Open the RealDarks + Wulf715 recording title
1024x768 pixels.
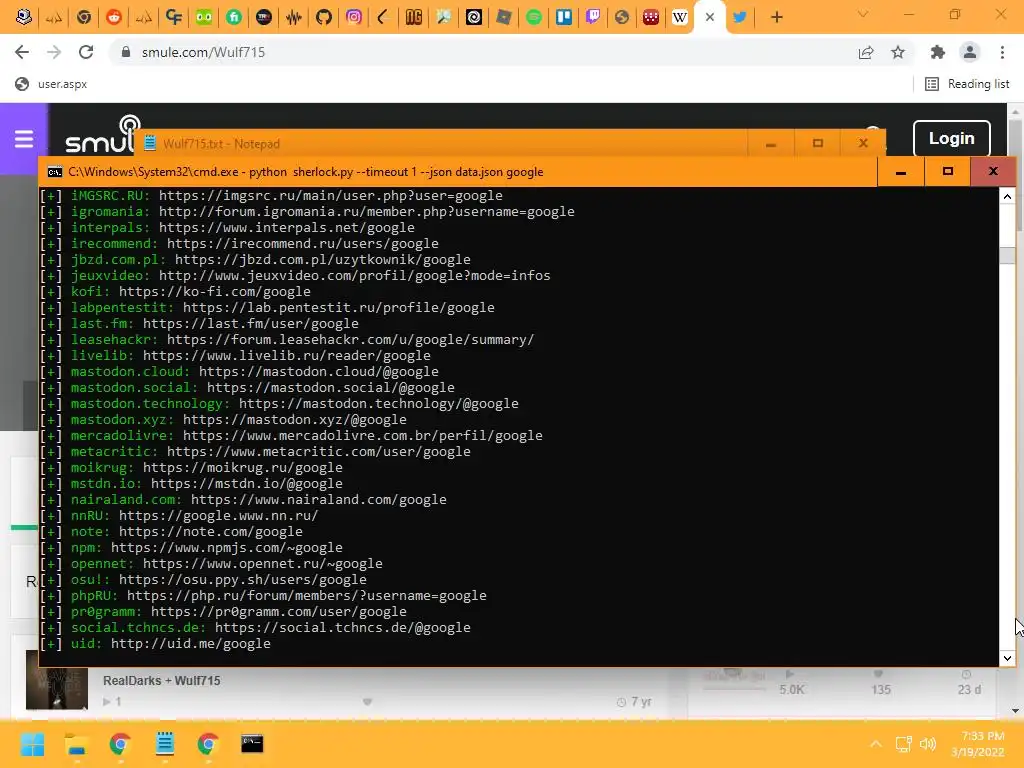click(161, 680)
